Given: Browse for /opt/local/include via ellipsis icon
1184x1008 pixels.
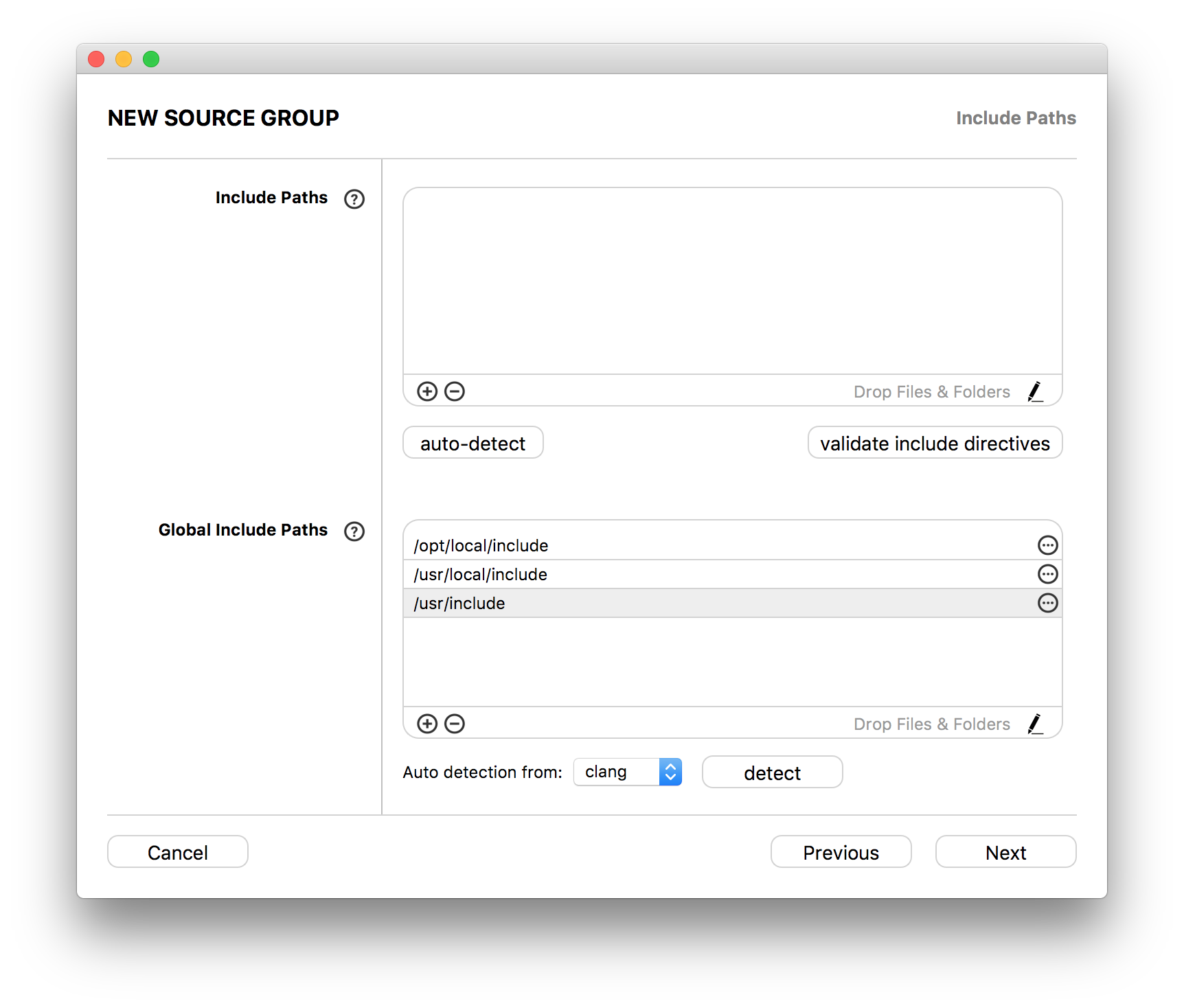Looking at the screenshot, I should tap(1048, 545).
